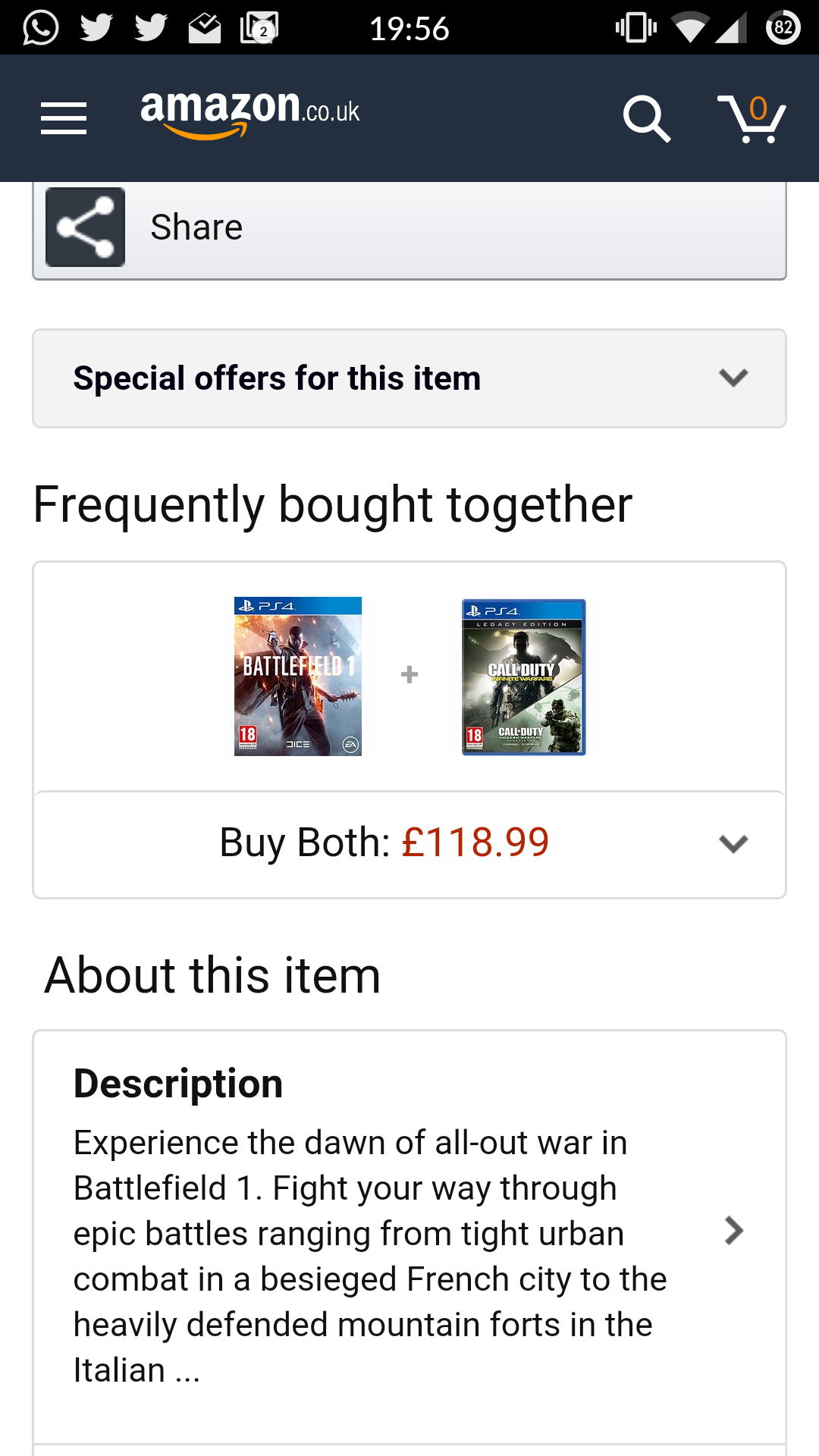
Task: Open the search magnifier icon
Action: click(x=646, y=118)
